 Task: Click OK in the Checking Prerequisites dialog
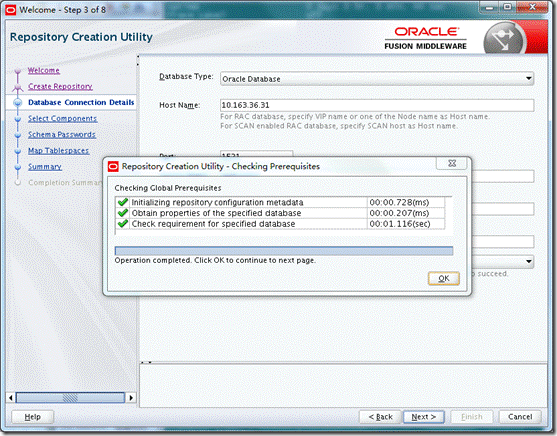[x=443, y=278]
